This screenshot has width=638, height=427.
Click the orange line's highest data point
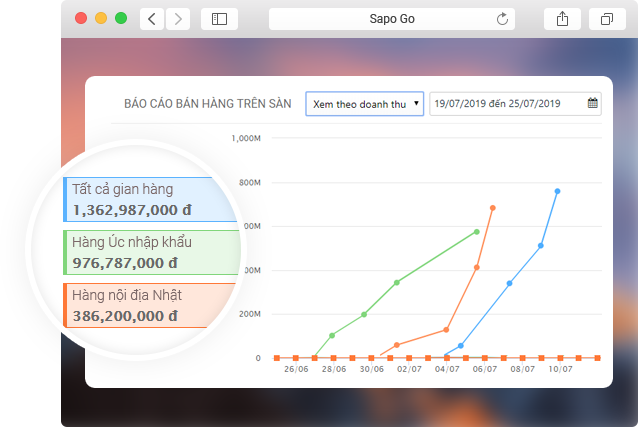[x=492, y=208]
